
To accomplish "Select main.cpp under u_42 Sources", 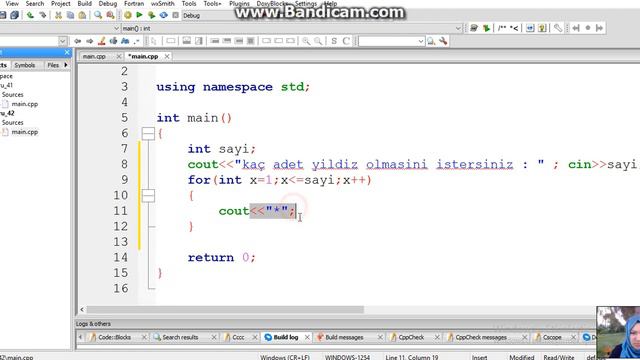I will point(24,132).
